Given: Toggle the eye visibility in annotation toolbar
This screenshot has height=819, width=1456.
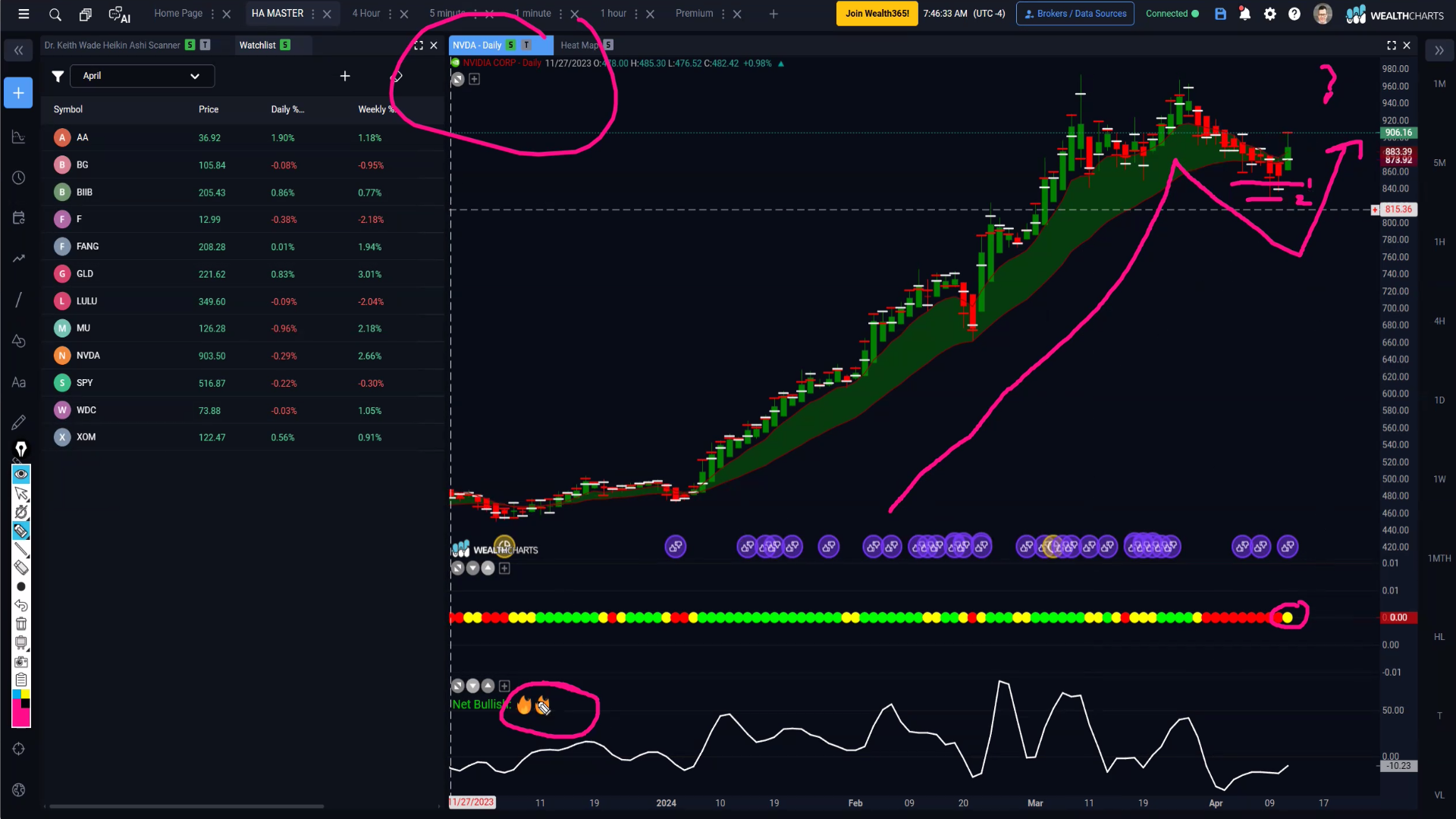Looking at the screenshot, I should click(x=21, y=474).
